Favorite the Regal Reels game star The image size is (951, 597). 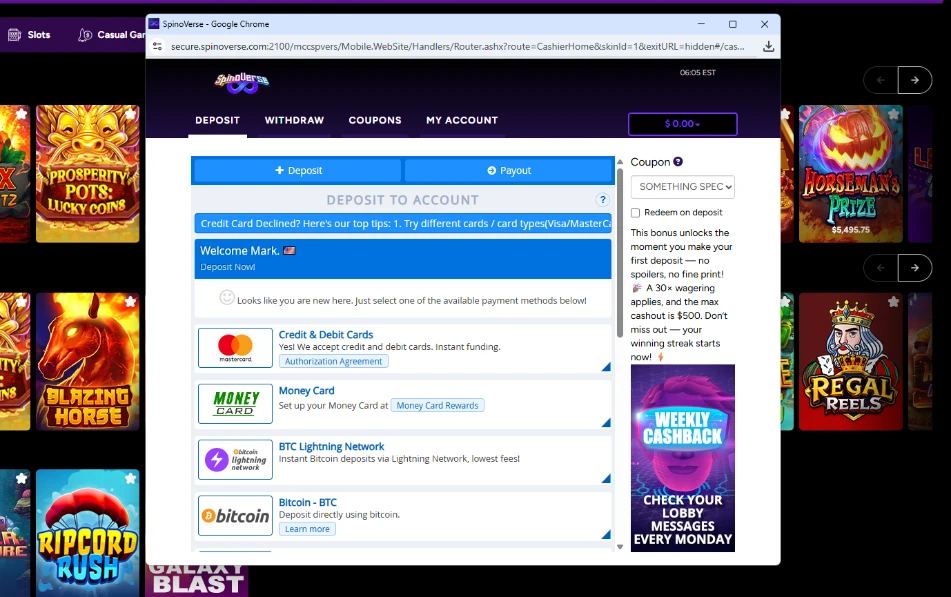893,302
